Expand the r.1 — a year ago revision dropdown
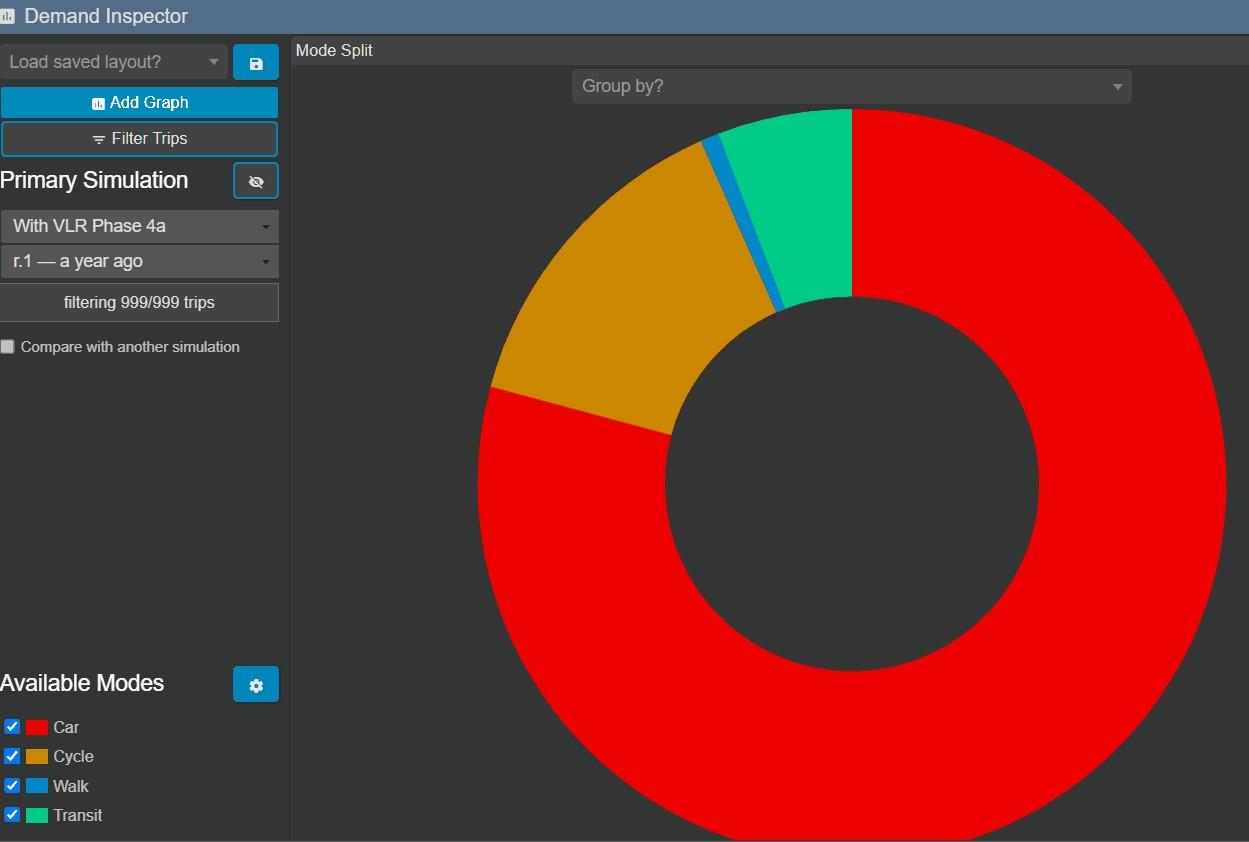Image resolution: width=1249 pixels, height=842 pixels. (x=139, y=261)
